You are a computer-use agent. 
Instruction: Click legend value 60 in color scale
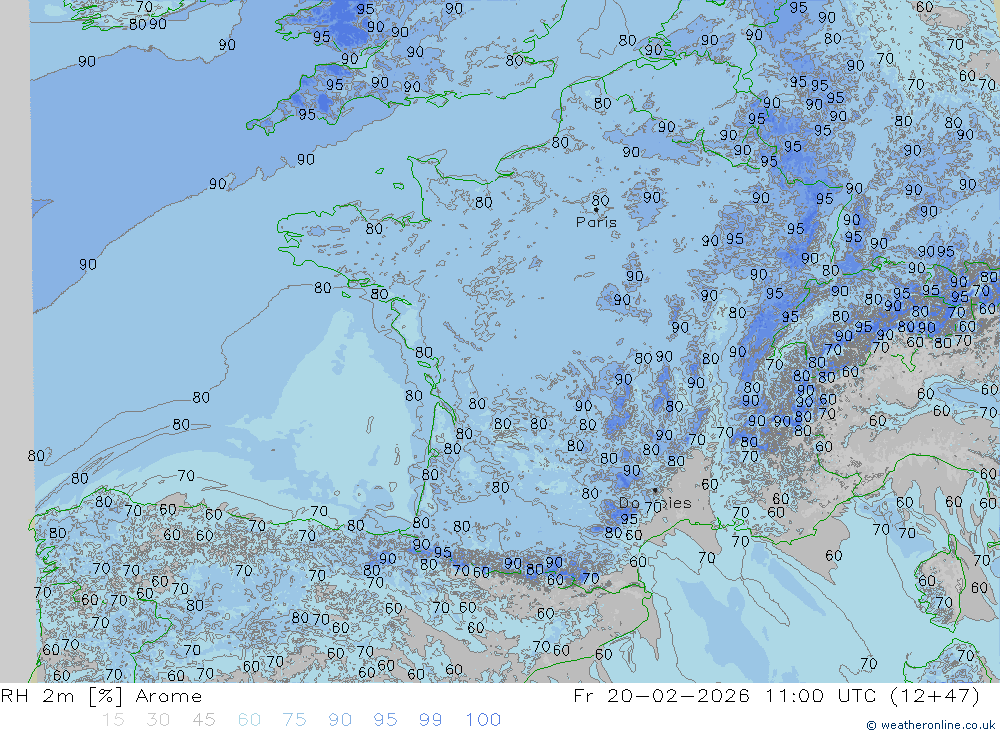click(x=249, y=720)
